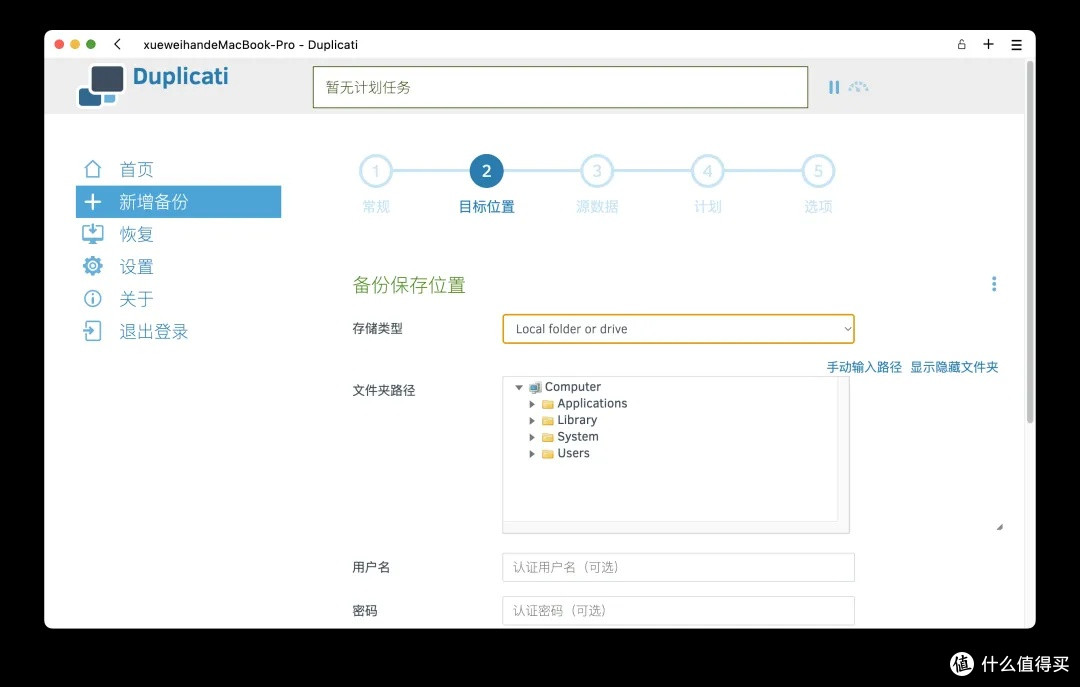Image resolution: width=1080 pixels, height=687 pixels.
Task: Click the folder tree resize handle
Action: tap(999, 527)
